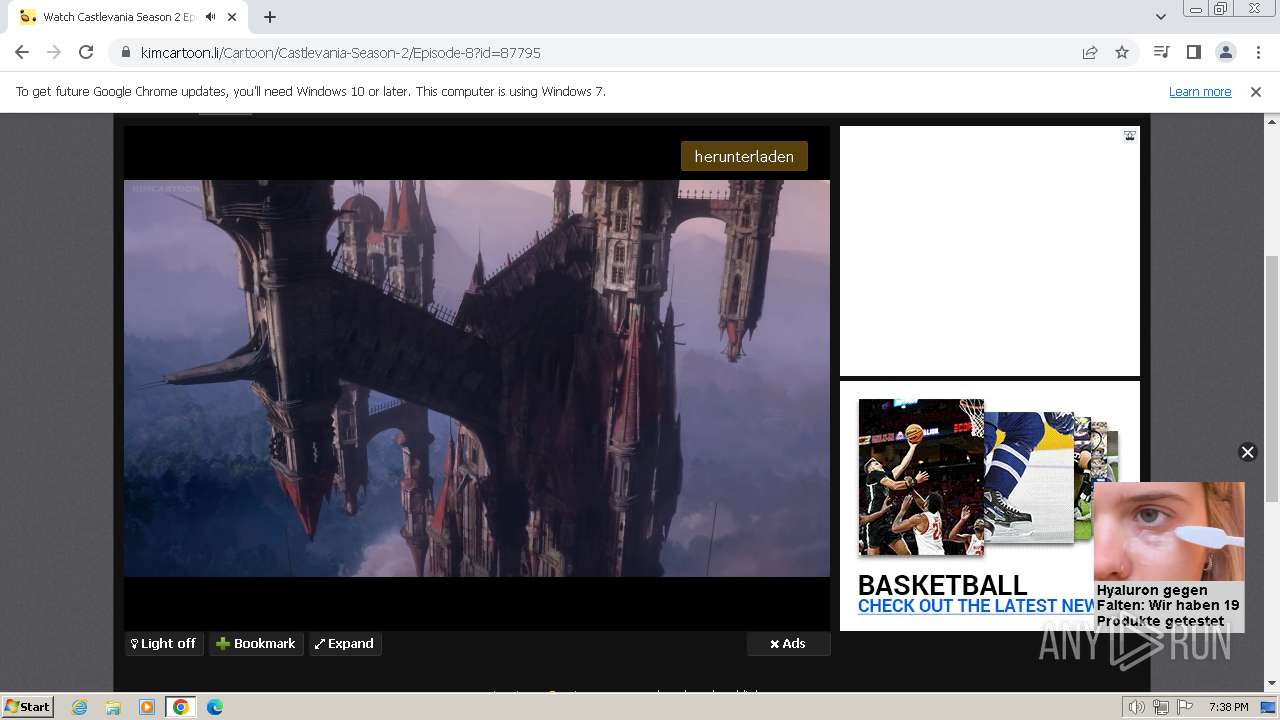Image resolution: width=1280 pixels, height=720 pixels.
Task: Click the herunterladen download button
Action: point(744,156)
